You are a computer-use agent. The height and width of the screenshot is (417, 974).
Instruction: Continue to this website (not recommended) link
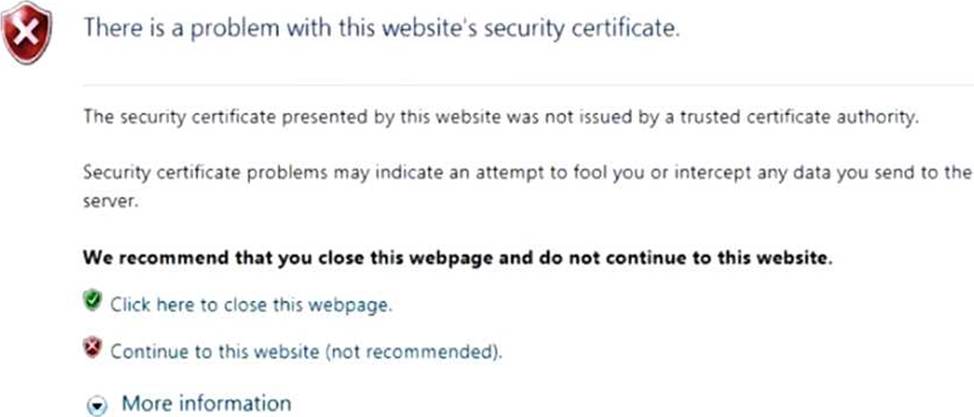(x=306, y=352)
